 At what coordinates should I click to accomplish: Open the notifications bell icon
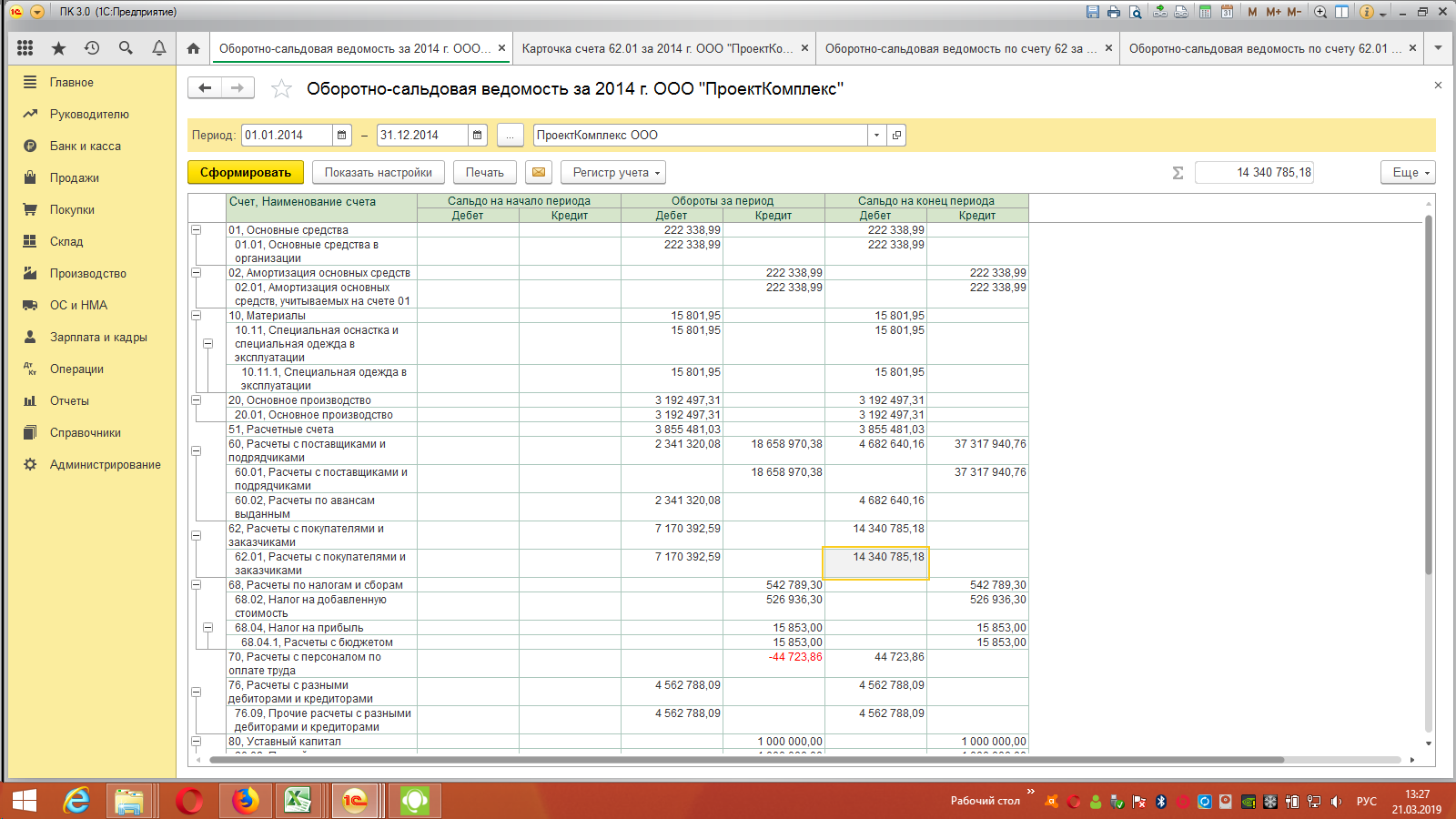point(158,48)
